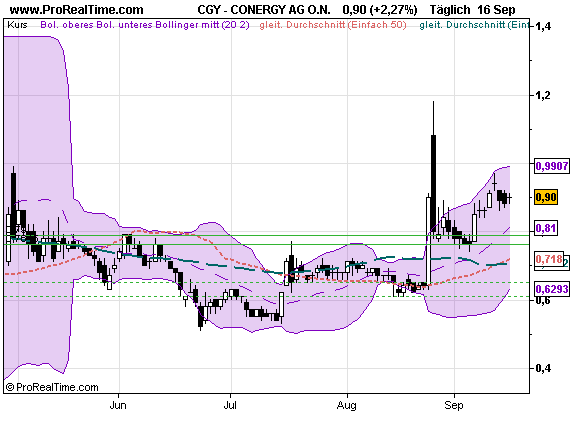Click the 0,9907 upper Bollinger value box
The width and height of the screenshot is (580, 425).
tap(552, 166)
